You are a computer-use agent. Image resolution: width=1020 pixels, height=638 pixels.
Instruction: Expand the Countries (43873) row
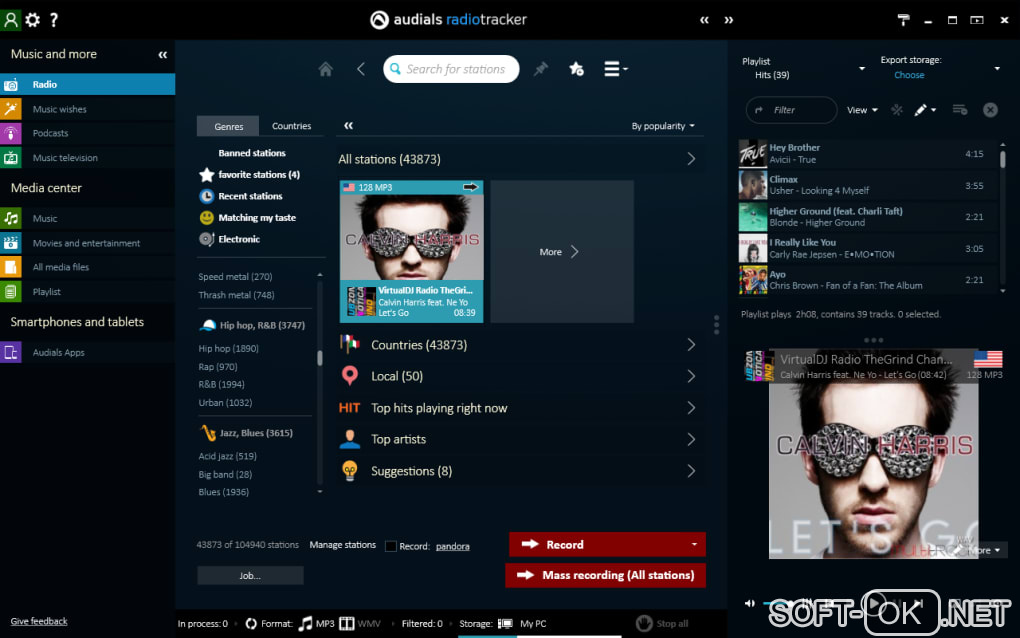coord(518,345)
